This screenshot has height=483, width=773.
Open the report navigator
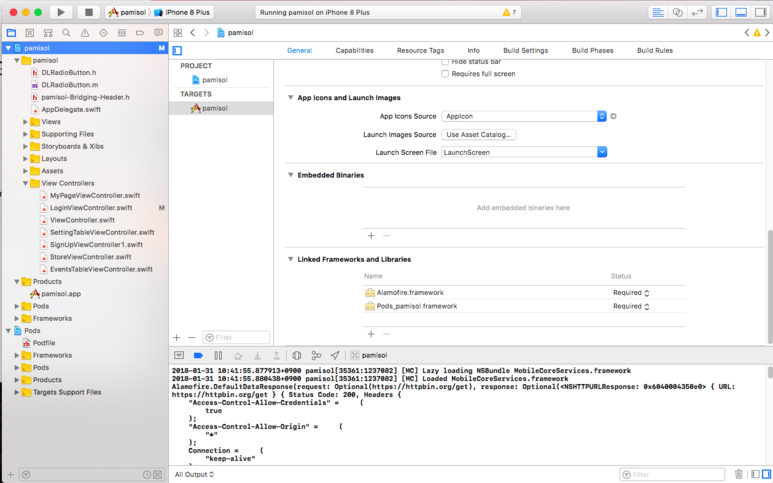click(x=158, y=33)
